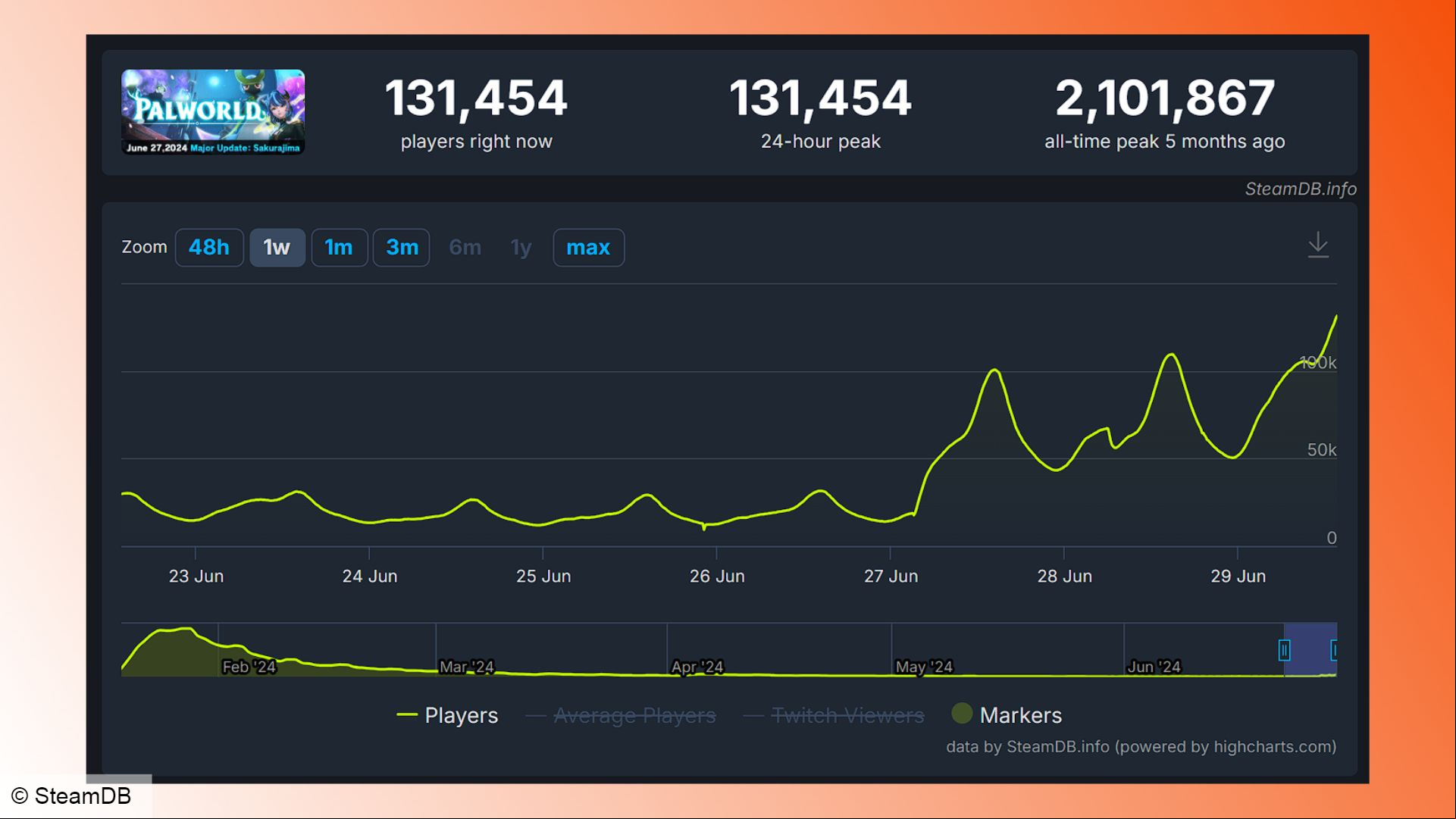The image size is (1456, 819).
Task: Click the SteamDB.info italic credit text
Action: pyautogui.click(x=1301, y=189)
